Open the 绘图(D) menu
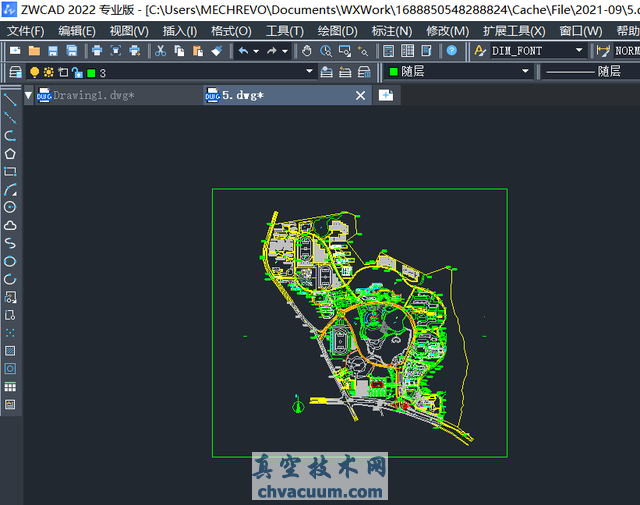The width and height of the screenshot is (640, 505). (x=337, y=31)
